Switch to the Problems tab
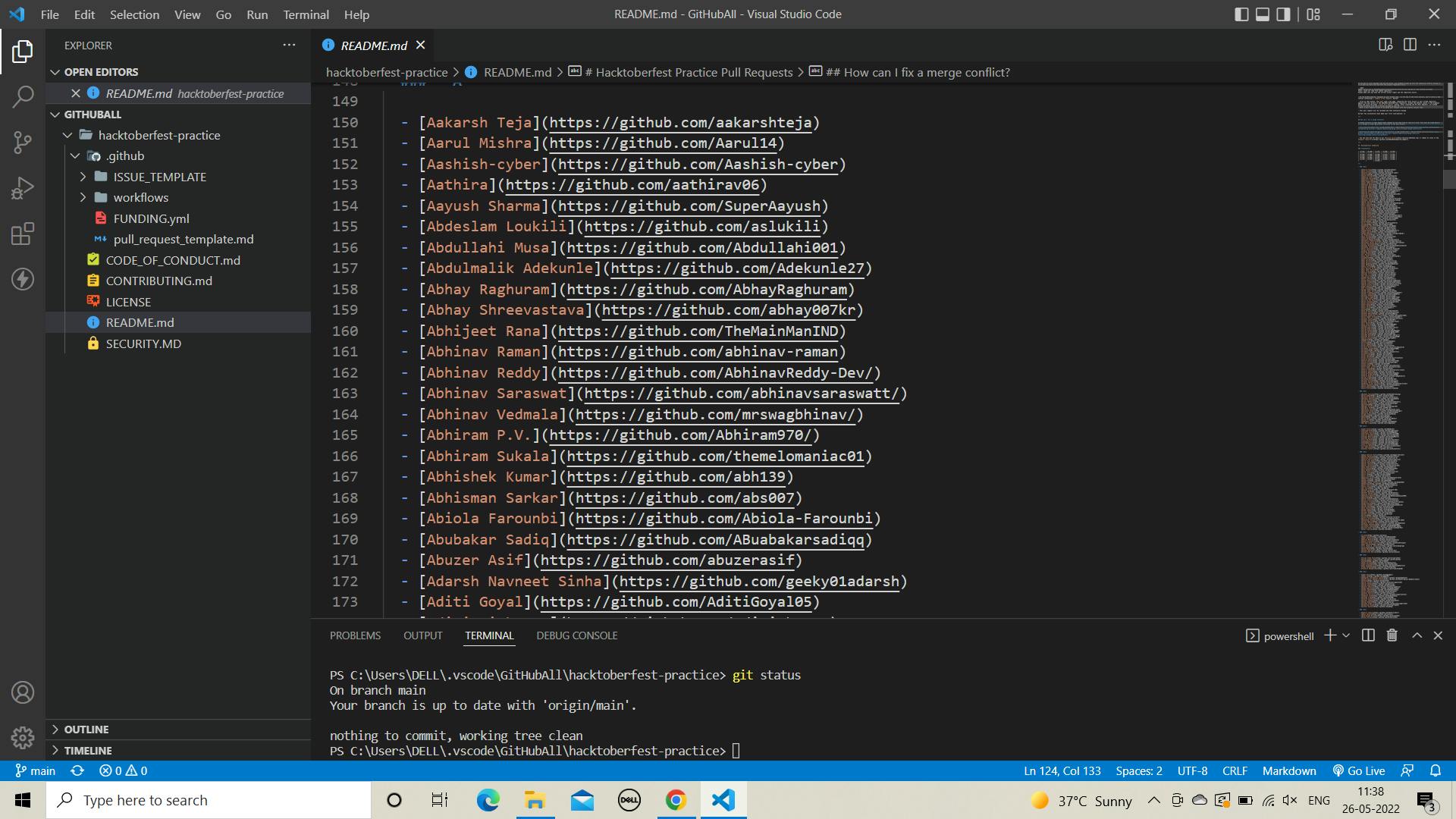Screen dimensions: 1456x819 355,635
